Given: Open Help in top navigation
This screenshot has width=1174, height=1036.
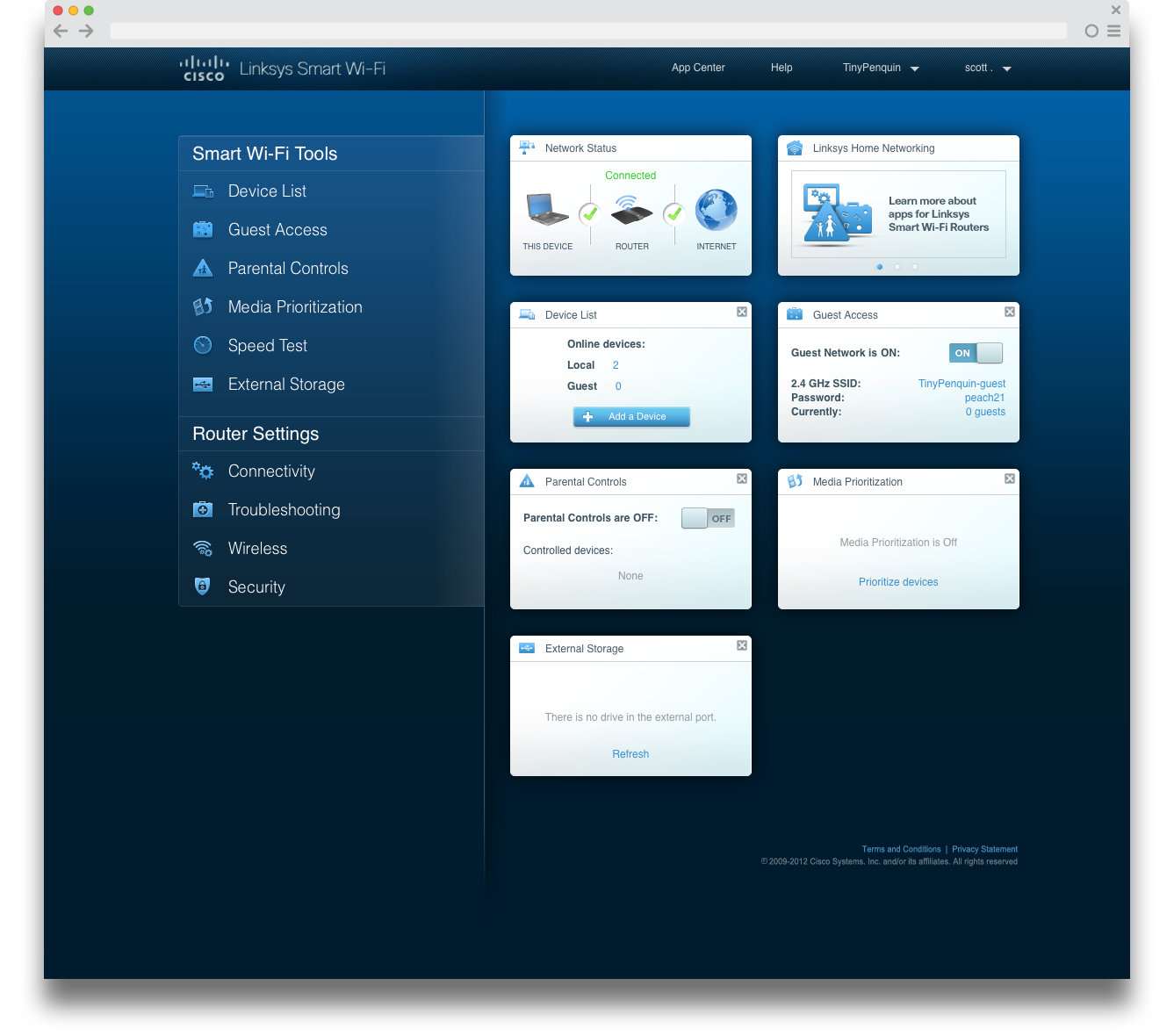Looking at the screenshot, I should coord(781,68).
